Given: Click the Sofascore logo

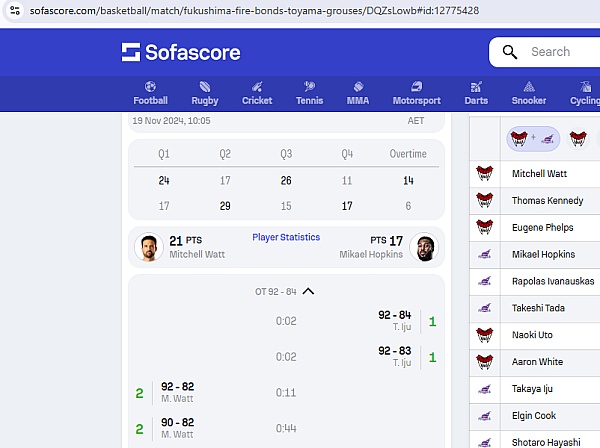Looking at the screenshot, I should click(x=181, y=52).
